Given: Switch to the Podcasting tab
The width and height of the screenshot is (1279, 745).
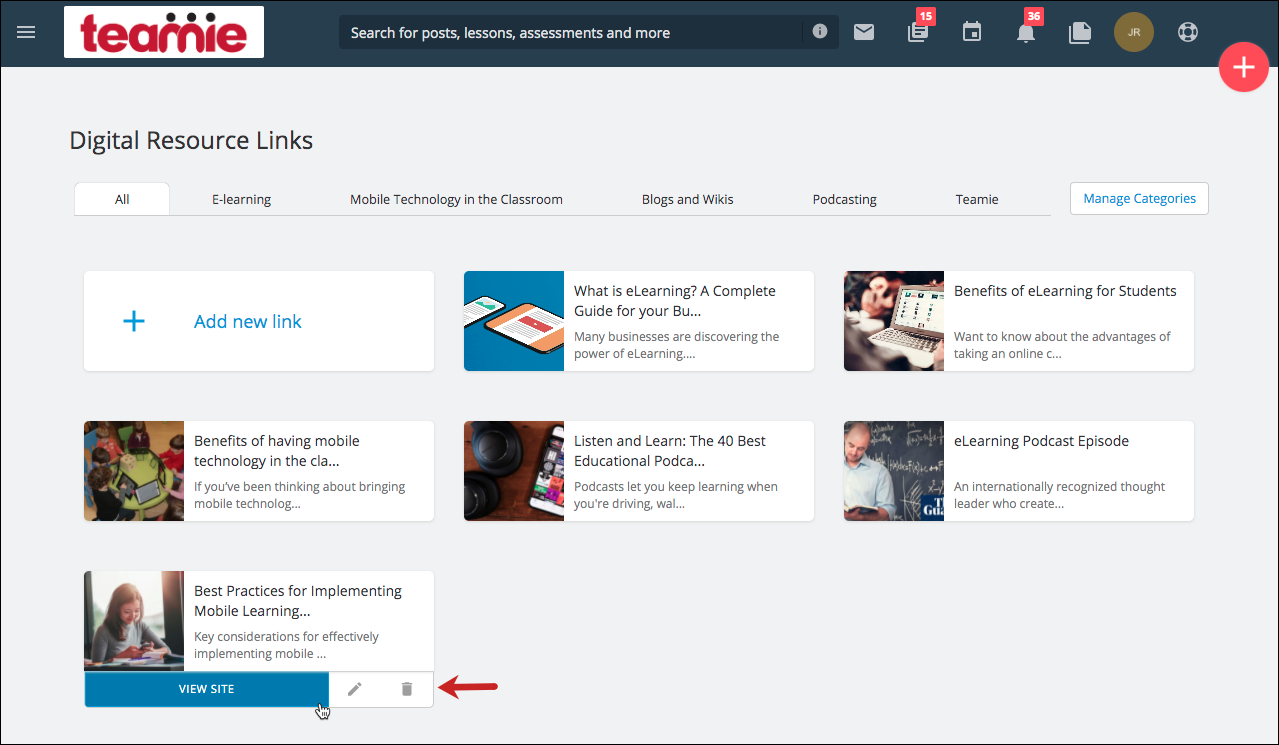Looking at the screenshot, I should [x=845, y=199].
